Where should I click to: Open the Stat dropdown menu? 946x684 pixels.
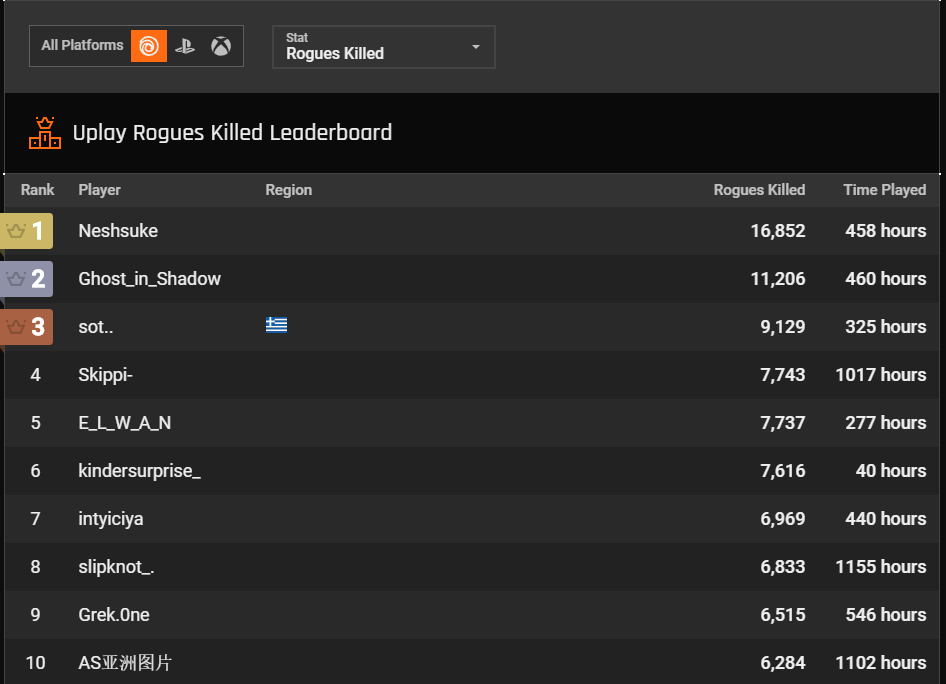click(x=384, y=46)
